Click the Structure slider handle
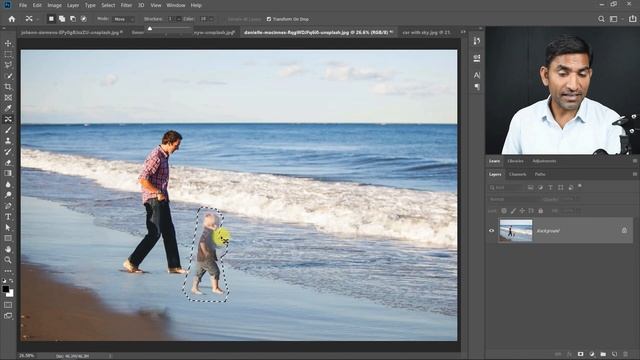The width and height of the screenshot is (640, 360). click(150, 29)
